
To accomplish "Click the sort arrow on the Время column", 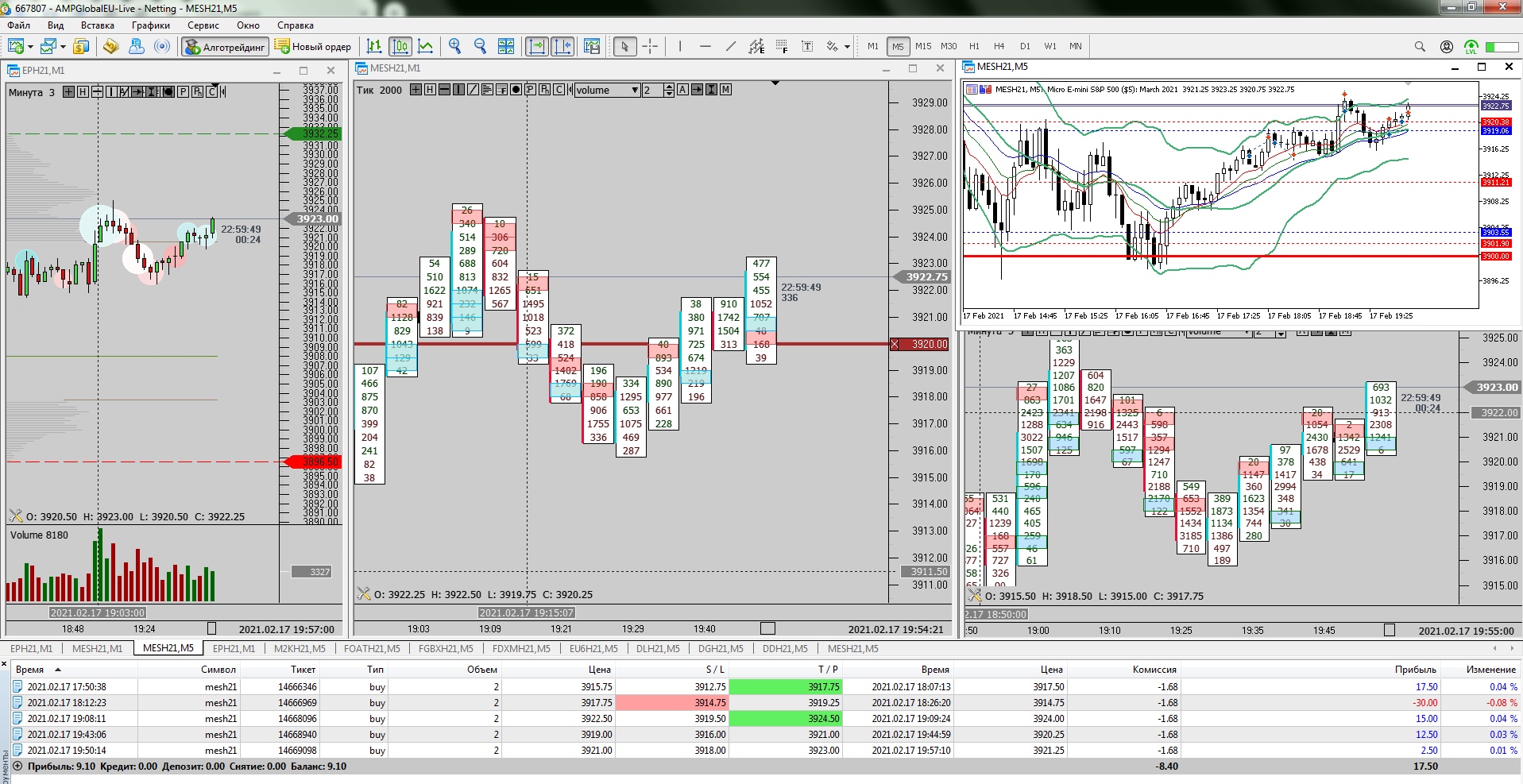I will [58, 670].
